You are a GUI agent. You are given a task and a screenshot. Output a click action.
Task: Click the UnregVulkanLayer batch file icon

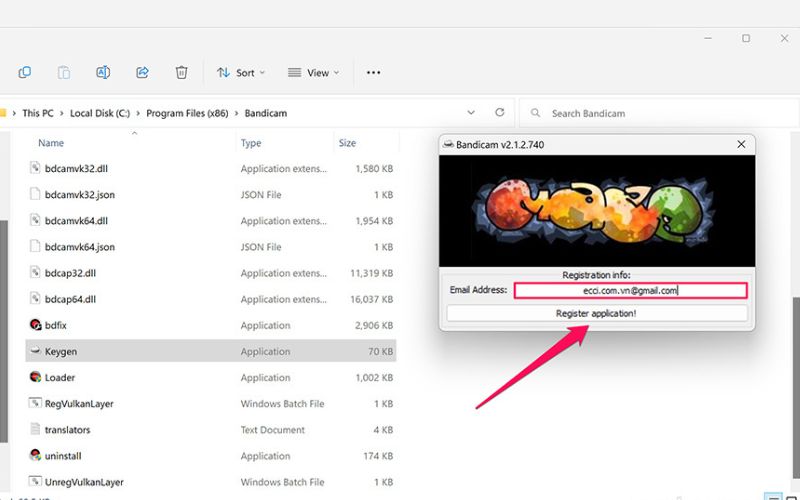(x=35, y=482)
